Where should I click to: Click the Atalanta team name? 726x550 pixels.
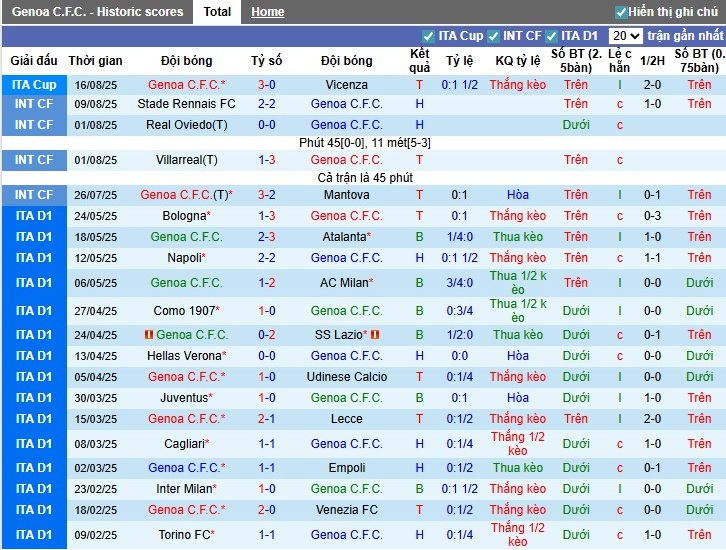coord(345,237)
